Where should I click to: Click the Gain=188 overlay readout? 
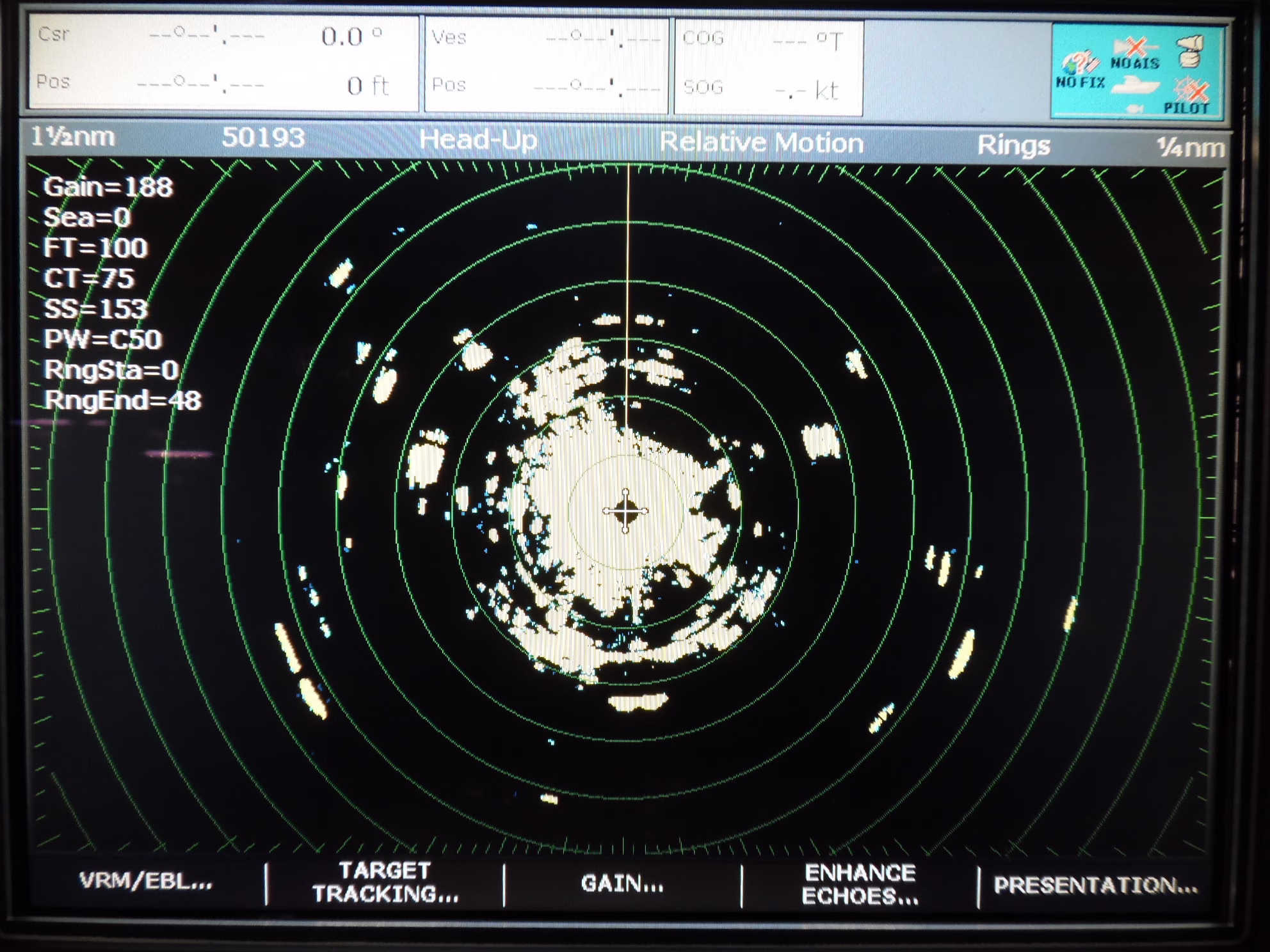click(x=108, y=187)
